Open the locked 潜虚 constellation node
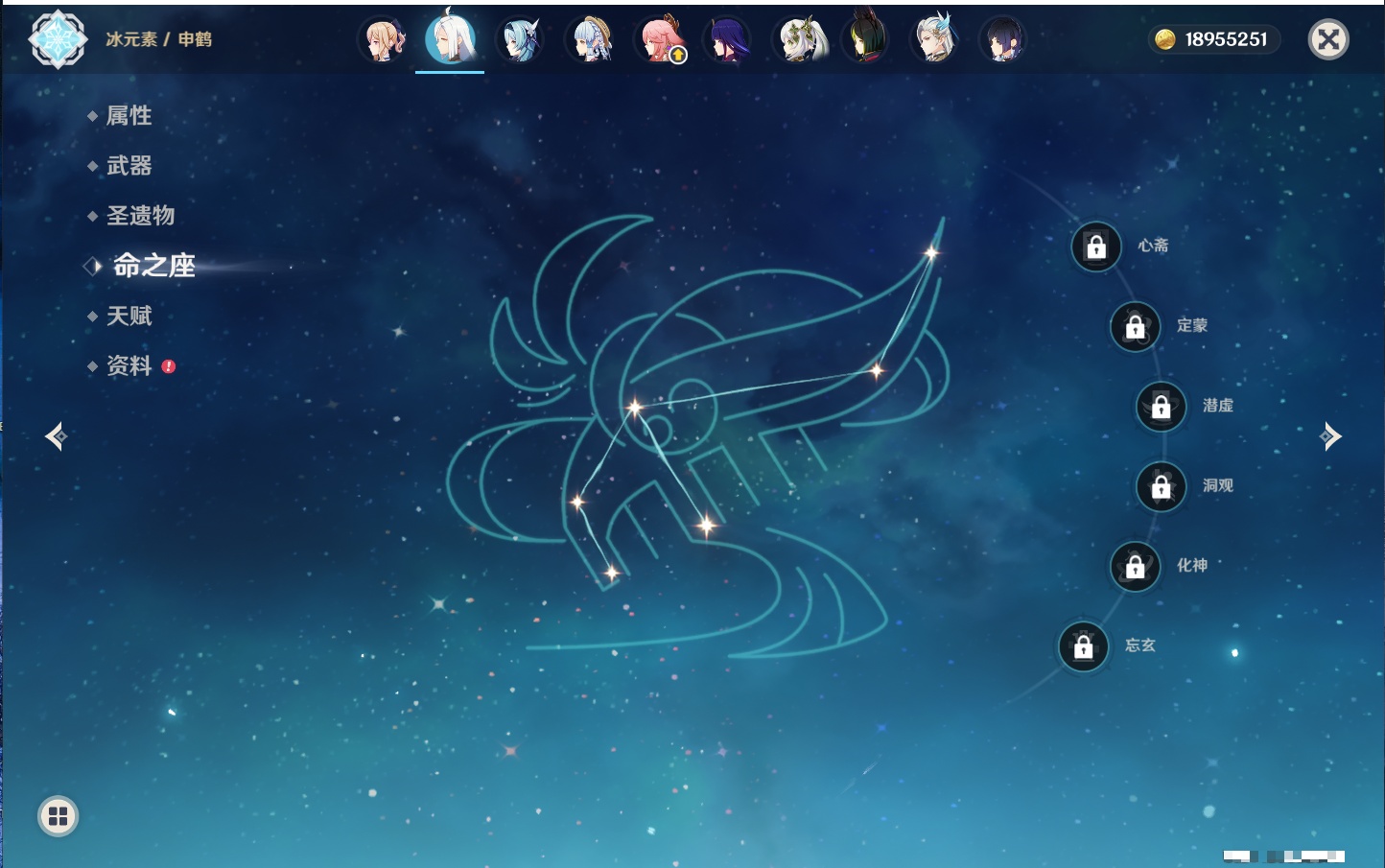Viewport: 1385px width, 868px height. tap(1162, 406)
